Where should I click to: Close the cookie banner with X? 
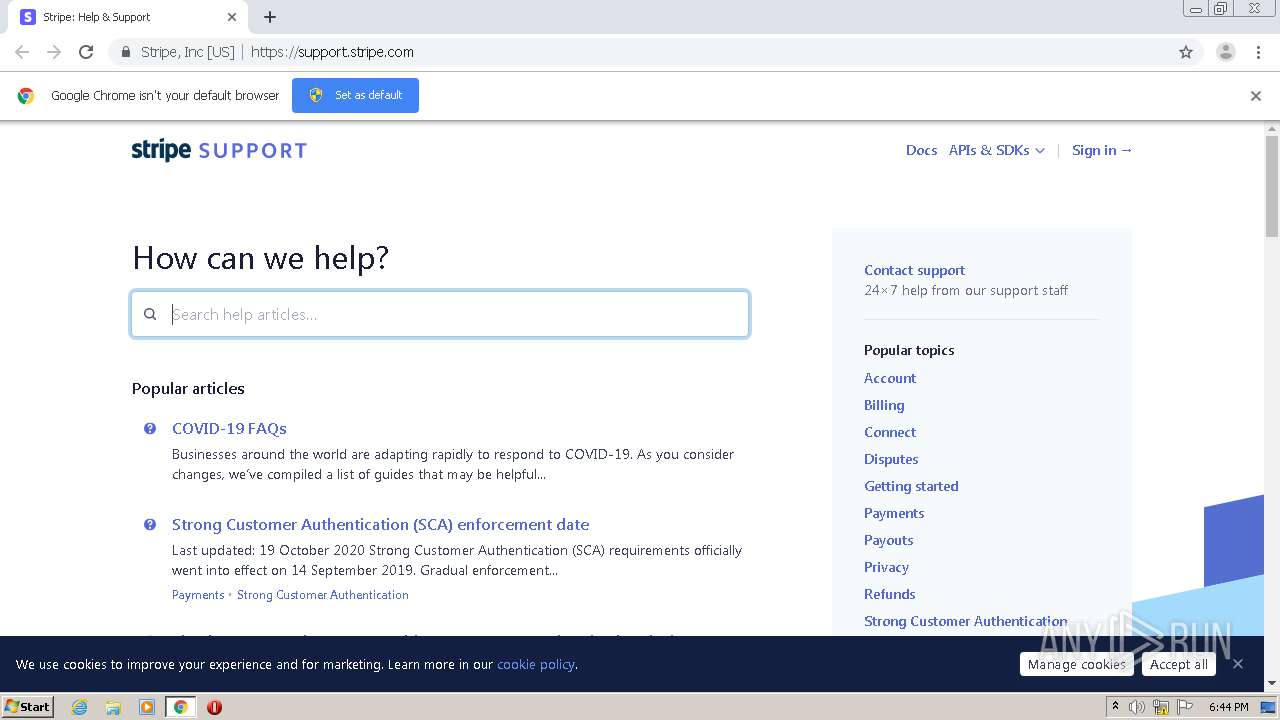1238,664
